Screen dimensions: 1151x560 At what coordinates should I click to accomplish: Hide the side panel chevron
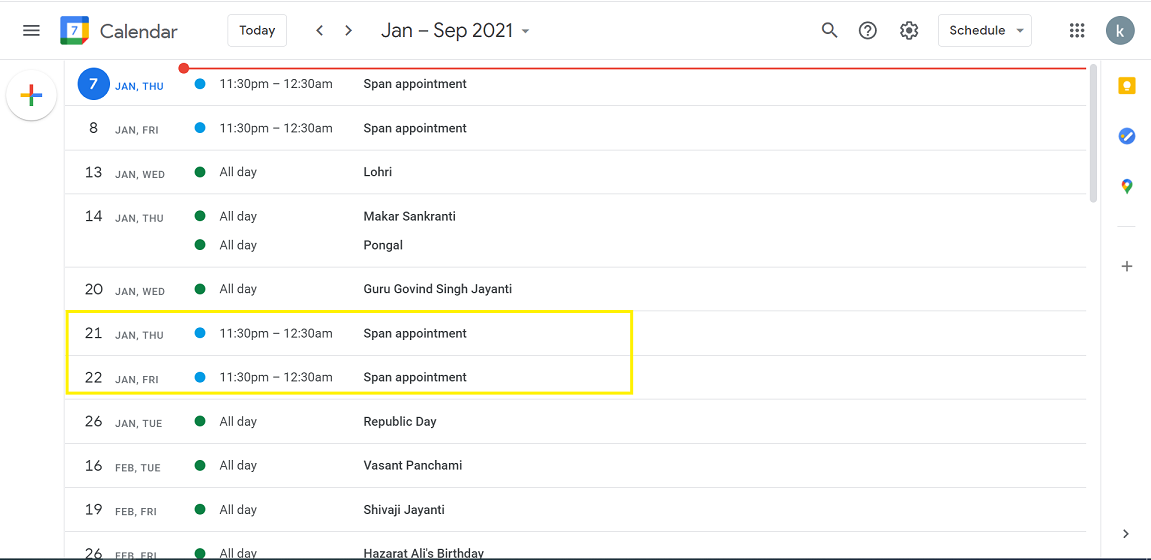(1126, 534)
